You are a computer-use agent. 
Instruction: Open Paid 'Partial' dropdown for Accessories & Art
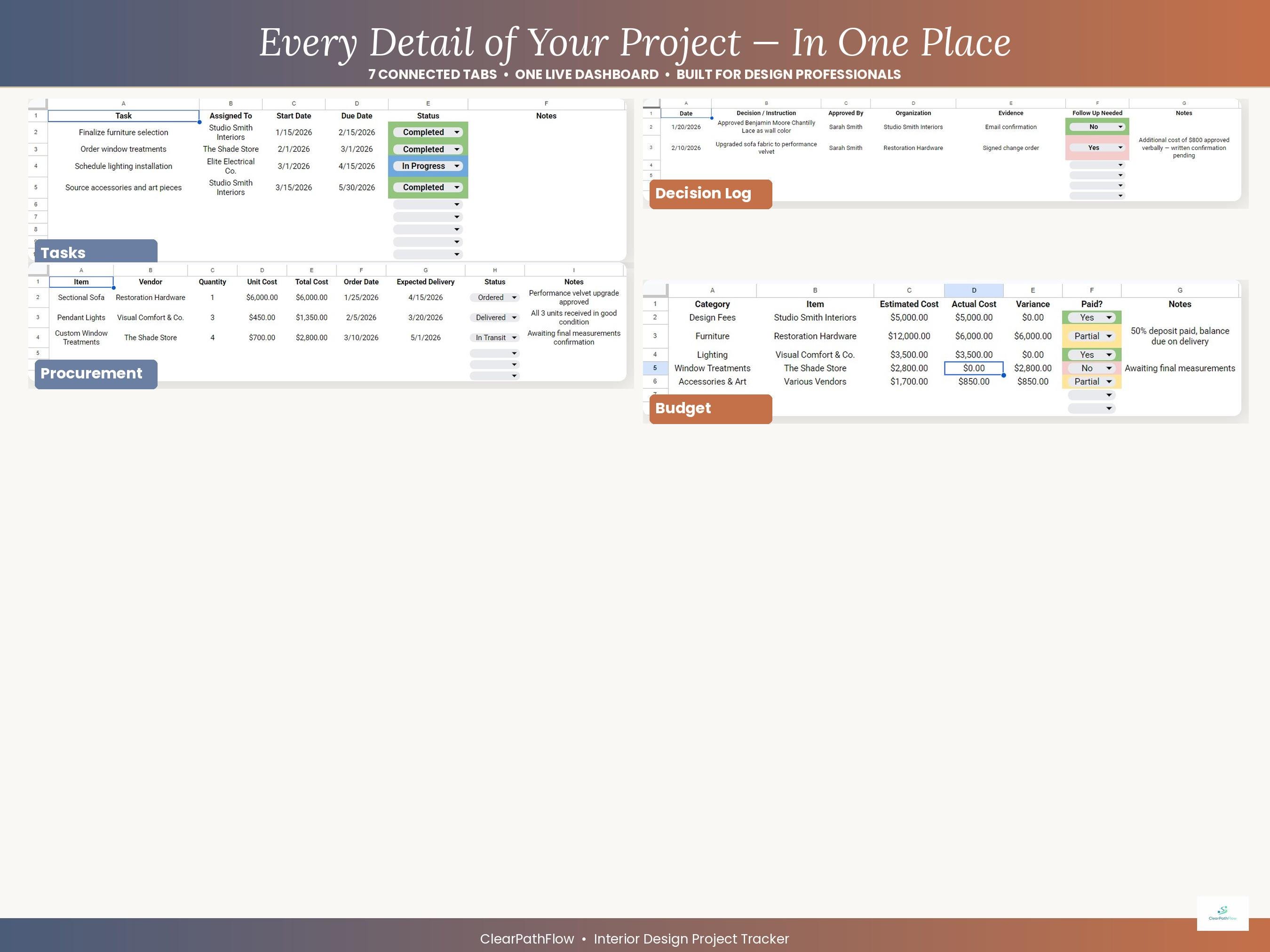[x=1091, y=382]
